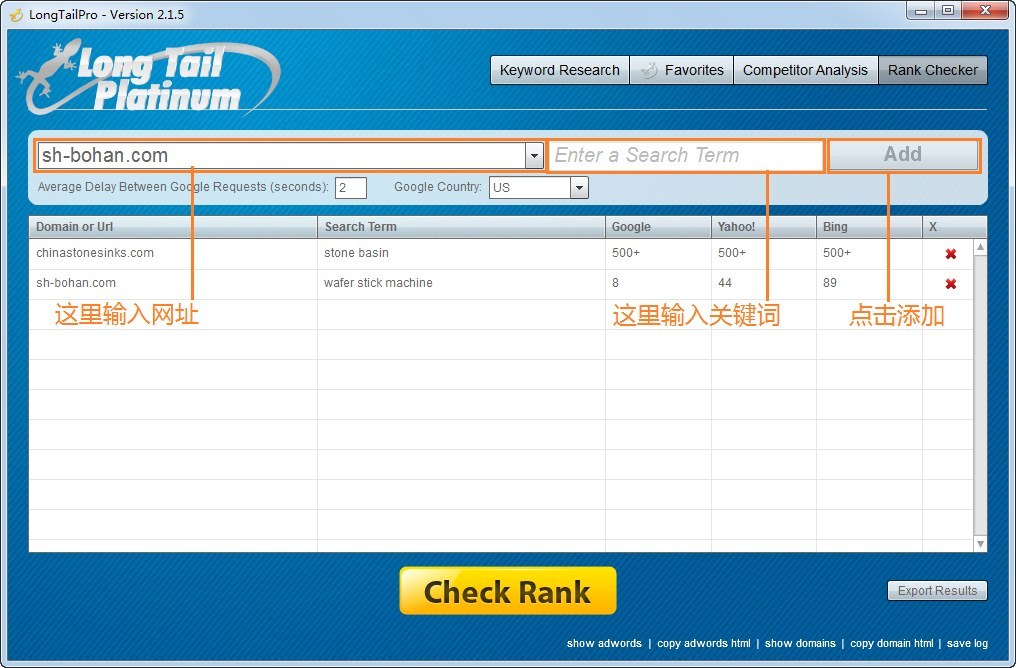Click copy adwords html link
The width and height of the screenshot is (1016, 668).
(704, 643)
